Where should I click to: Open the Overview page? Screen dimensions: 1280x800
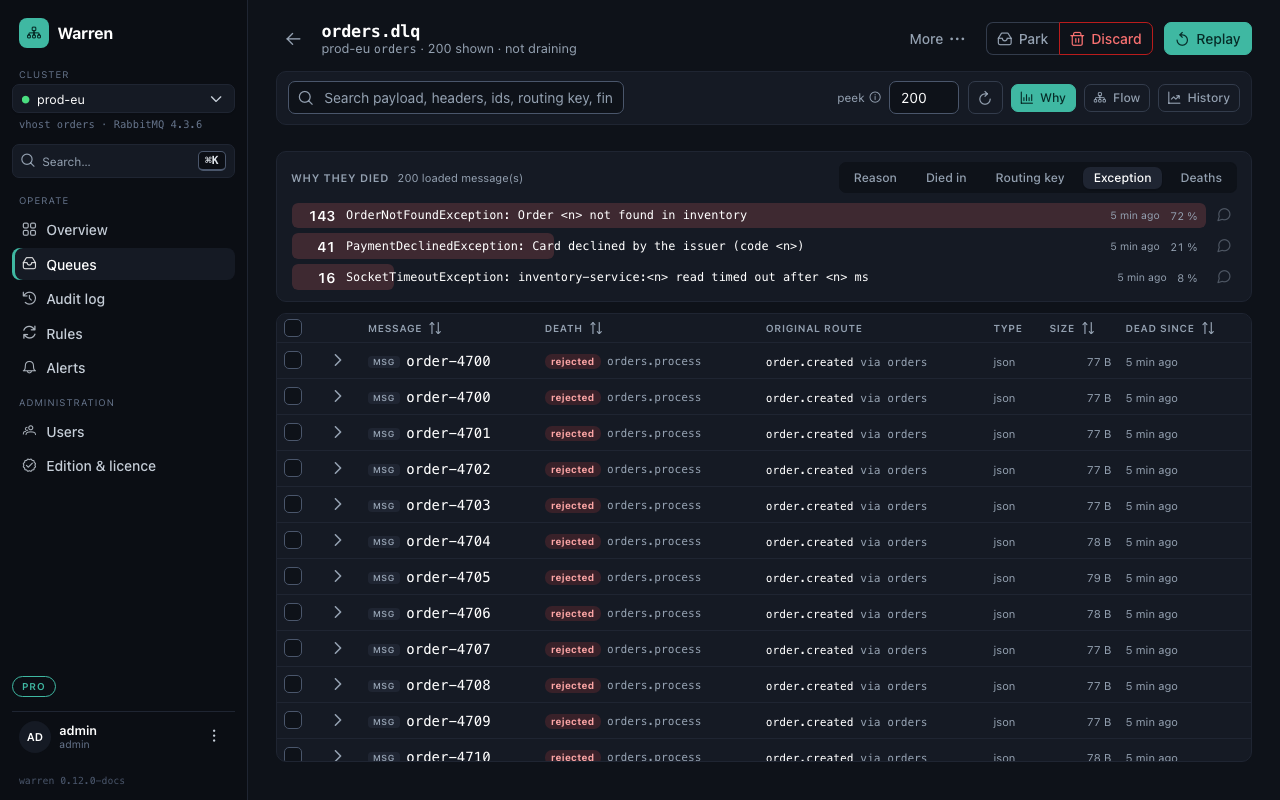(x=124, y=230)
